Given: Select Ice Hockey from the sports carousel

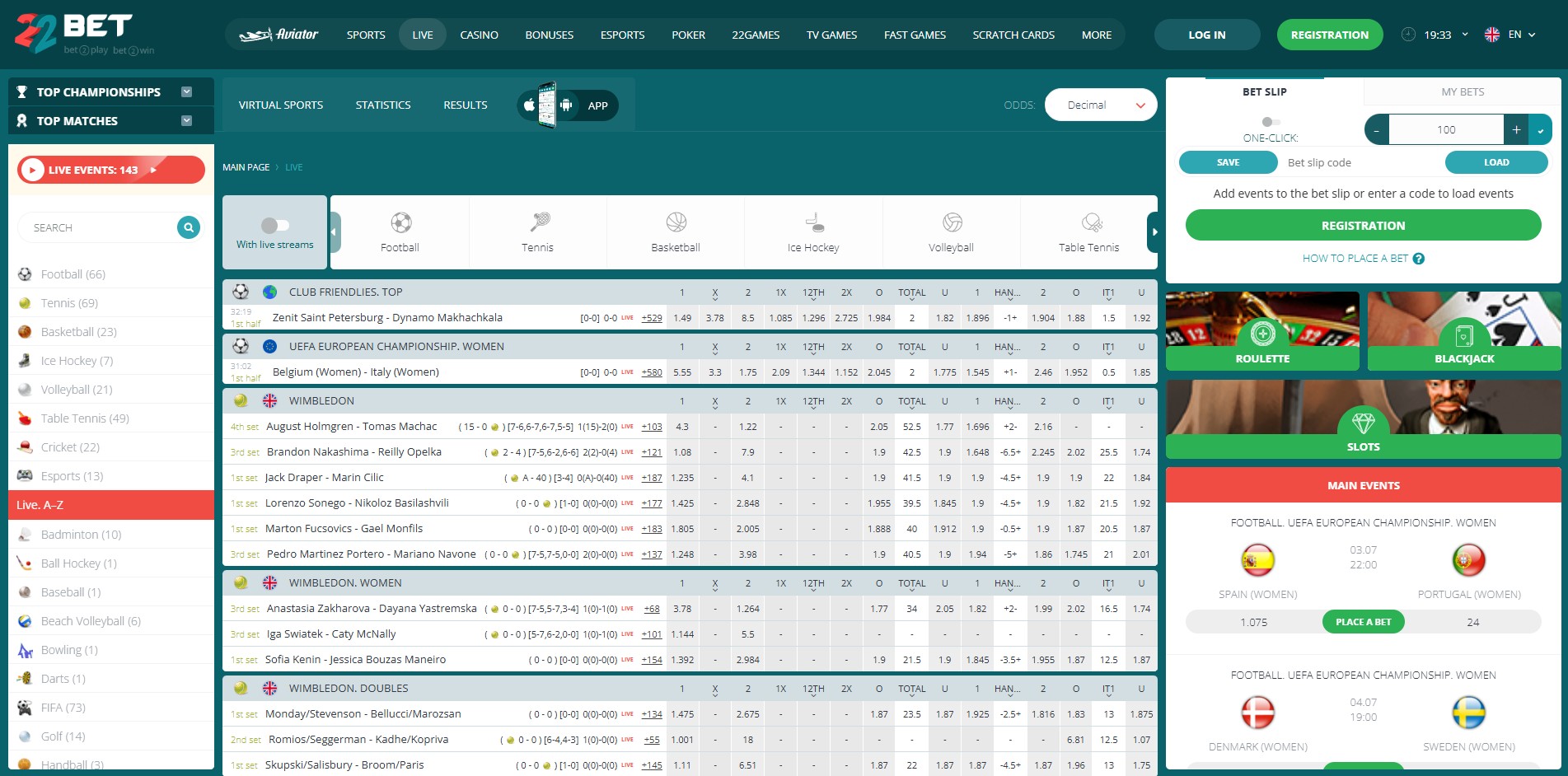Looking at the screenshot, I should pyautogui.click(x=812, y=231).
